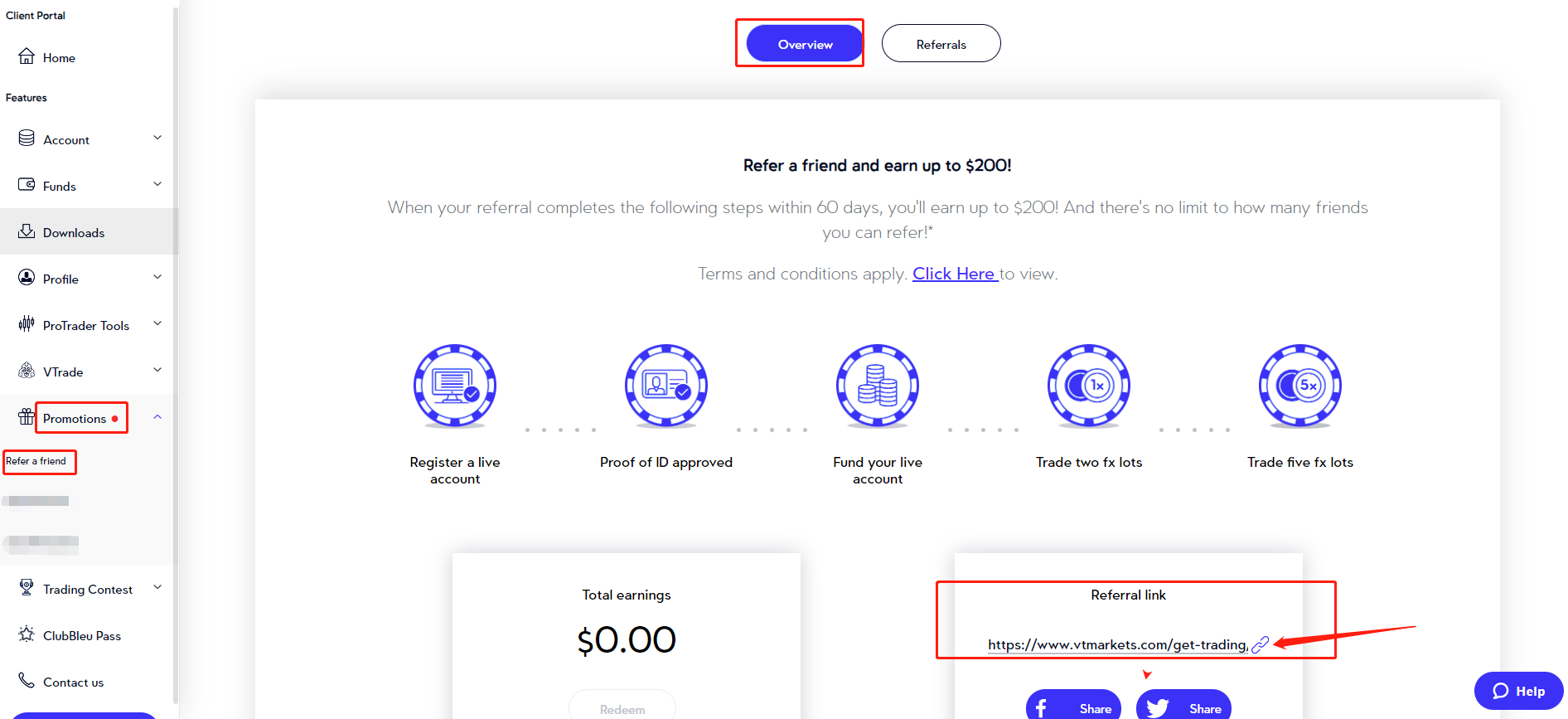Image resolution: width=1568 pixels, height=719 pixels.
Task: Click the Home house icon in sidebar
Action: coord(27,56)
